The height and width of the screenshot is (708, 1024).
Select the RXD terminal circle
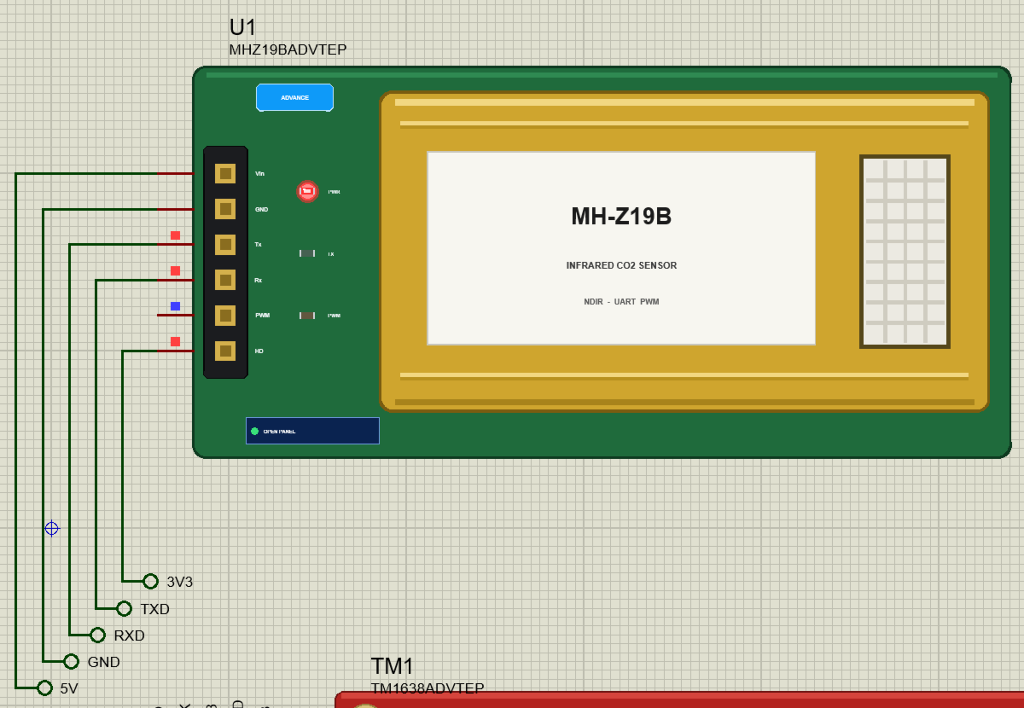pos(97,635)
